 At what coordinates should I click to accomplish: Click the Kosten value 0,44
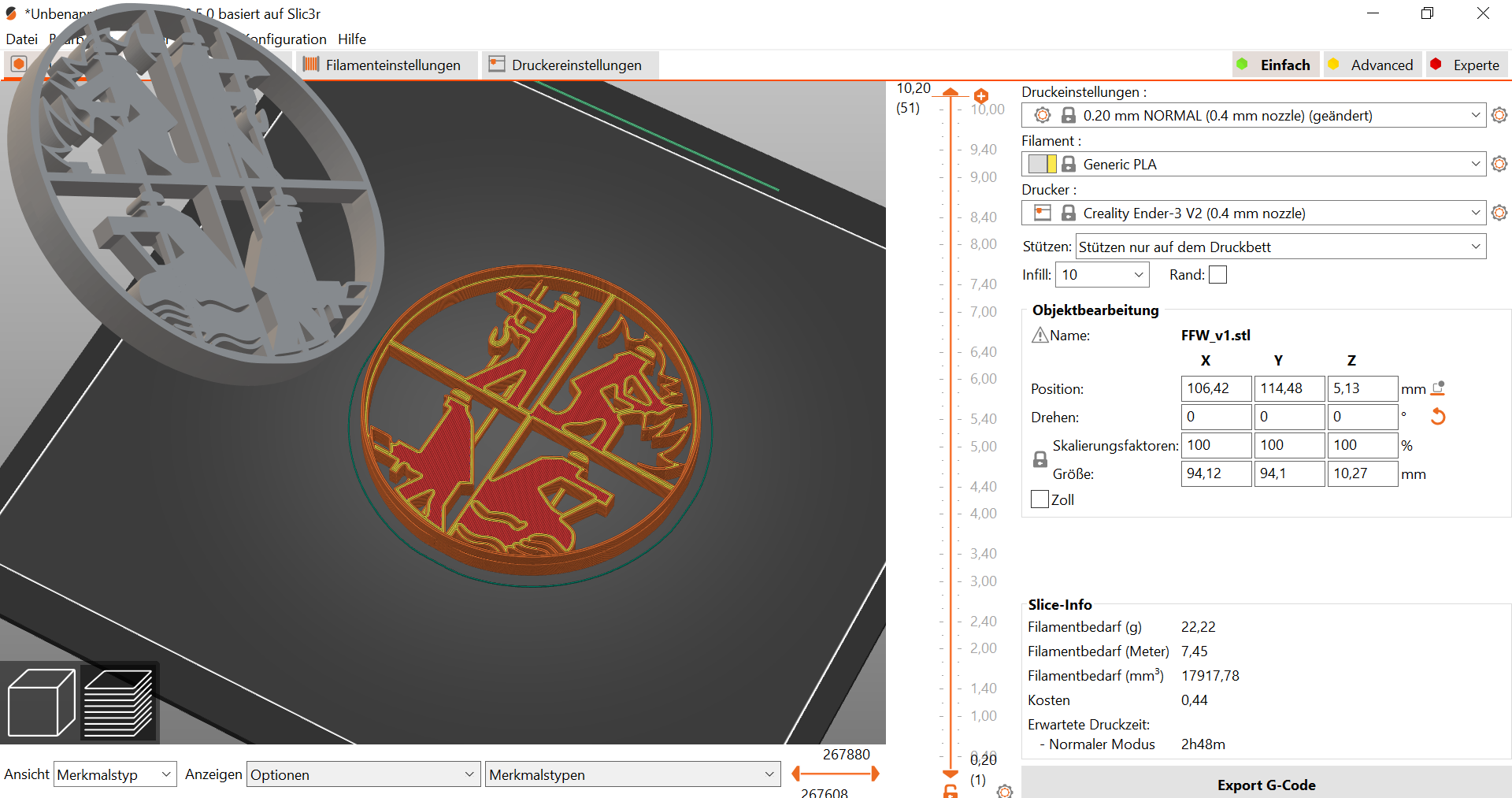[x=1195, y=700]
